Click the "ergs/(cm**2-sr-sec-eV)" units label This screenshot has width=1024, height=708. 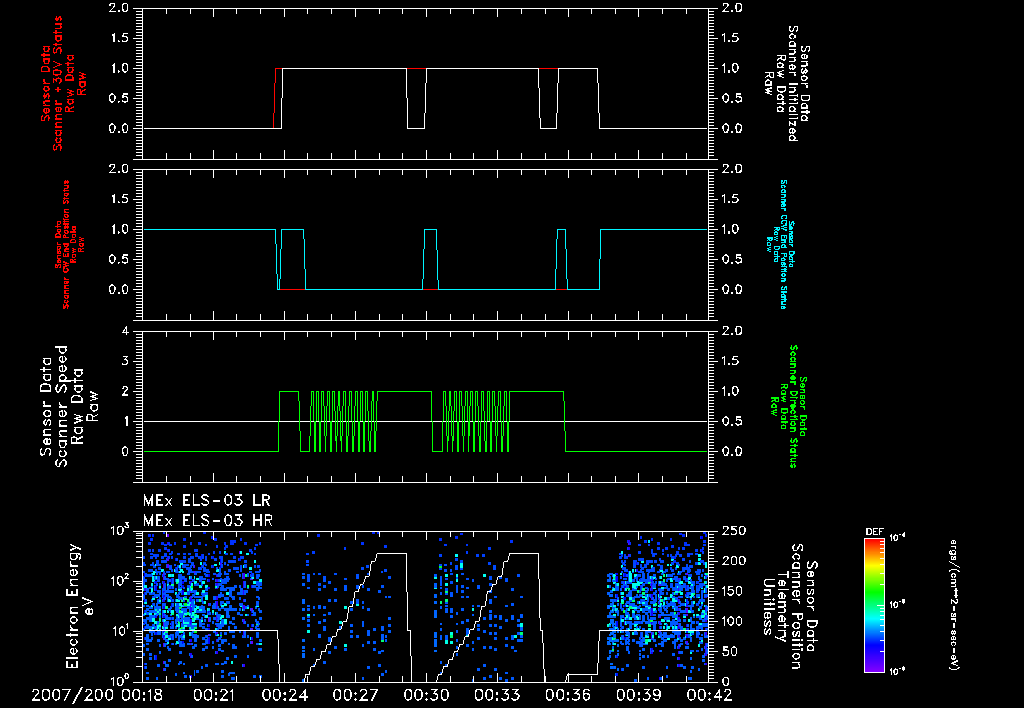[954, 605]
